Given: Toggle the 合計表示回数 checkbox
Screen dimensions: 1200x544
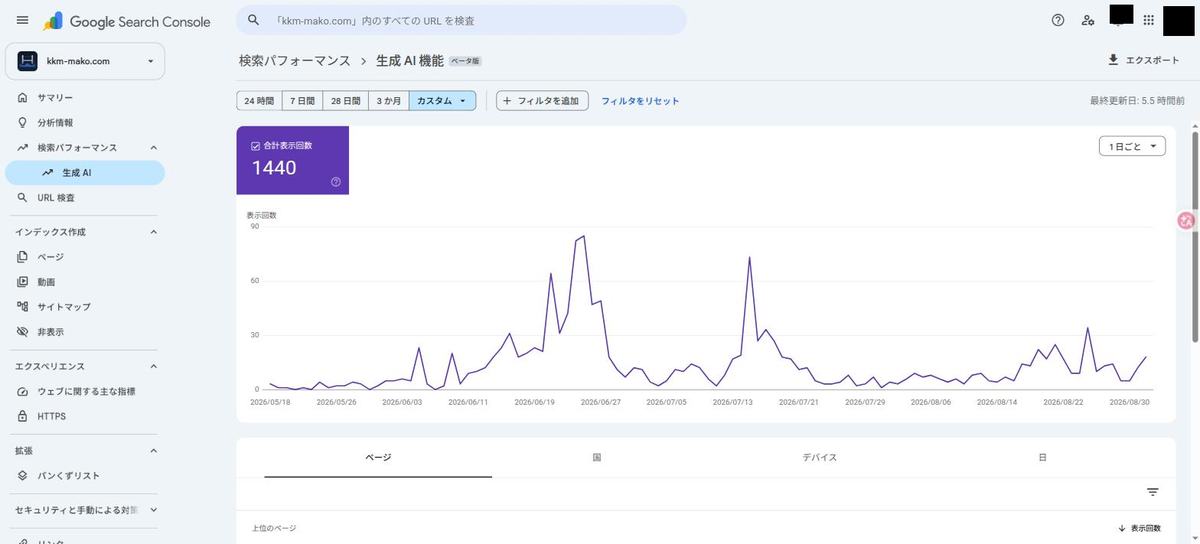Looking at the screenshot, I should tap(256, 145).
